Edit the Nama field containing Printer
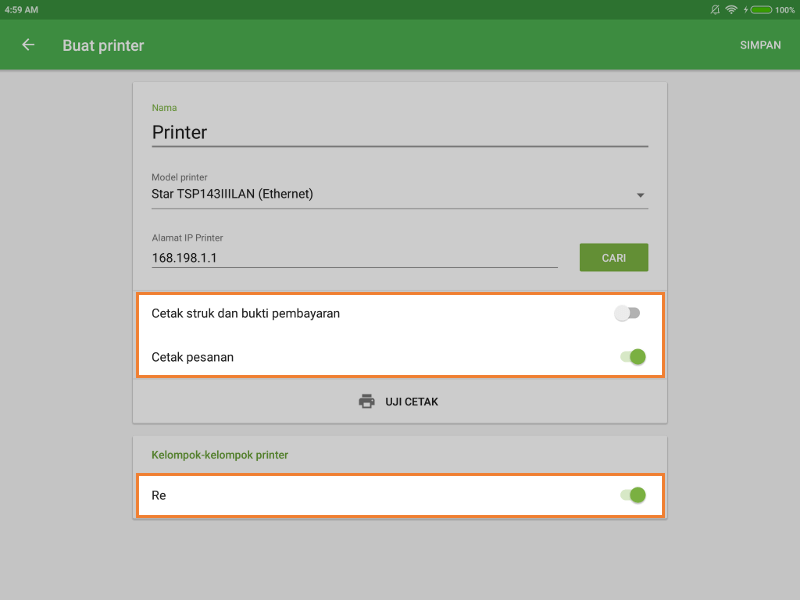This screenshot has height=600, width=800. pyautogui.click(x=399, y=133)
